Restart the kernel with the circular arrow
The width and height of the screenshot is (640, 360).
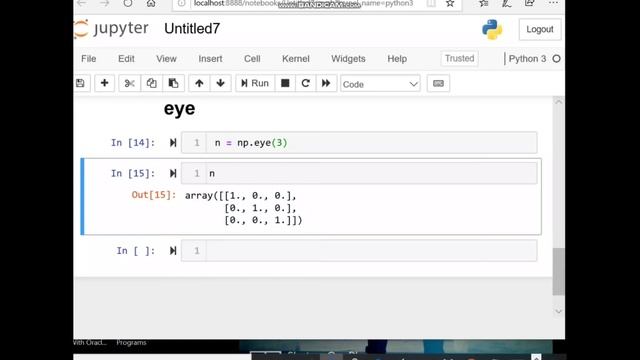(x=305, y=83)
